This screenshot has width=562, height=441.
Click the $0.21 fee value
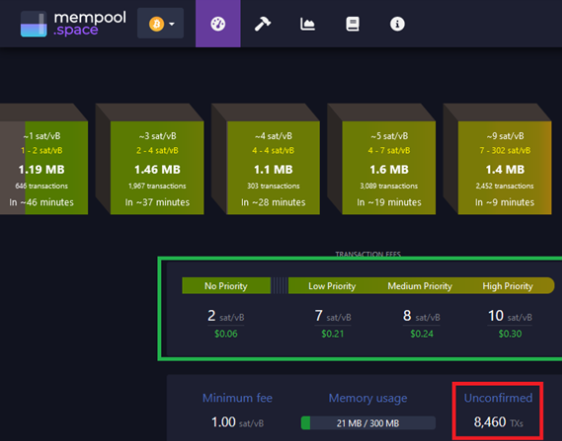333,334
